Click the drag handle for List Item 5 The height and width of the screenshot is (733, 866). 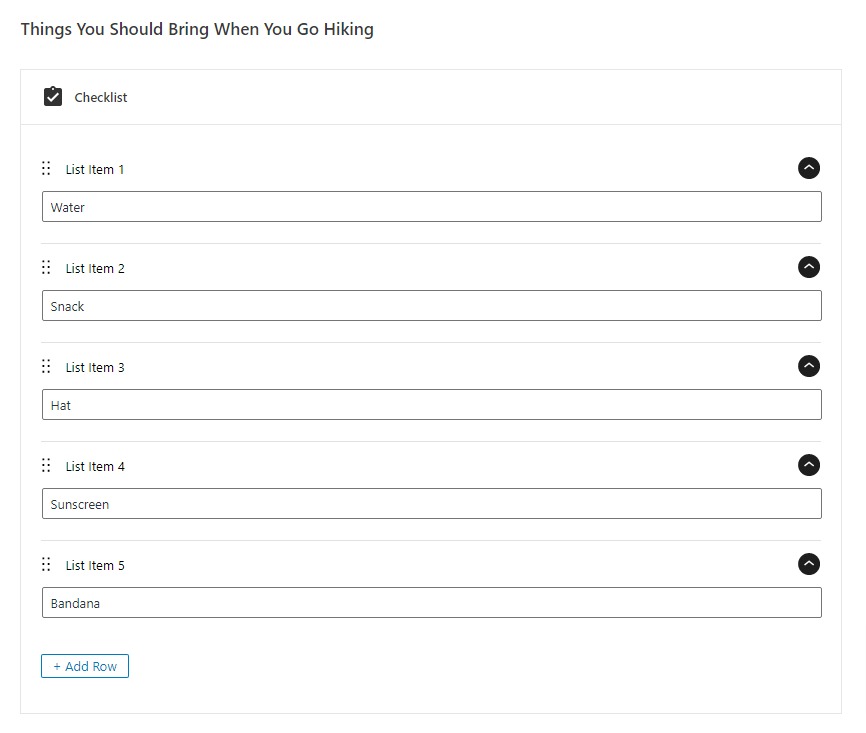45,564
